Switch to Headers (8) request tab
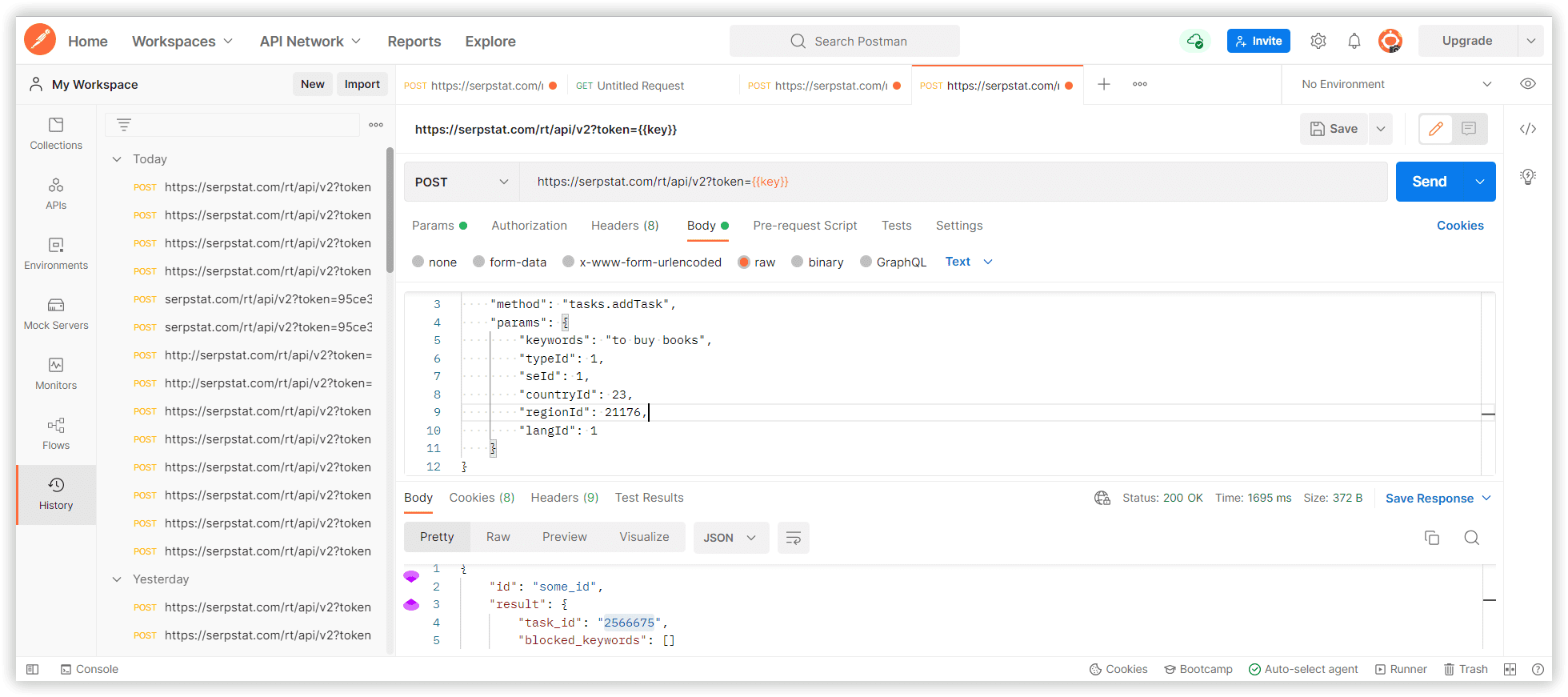This screenshot has height=697, width=1568. 625,226
